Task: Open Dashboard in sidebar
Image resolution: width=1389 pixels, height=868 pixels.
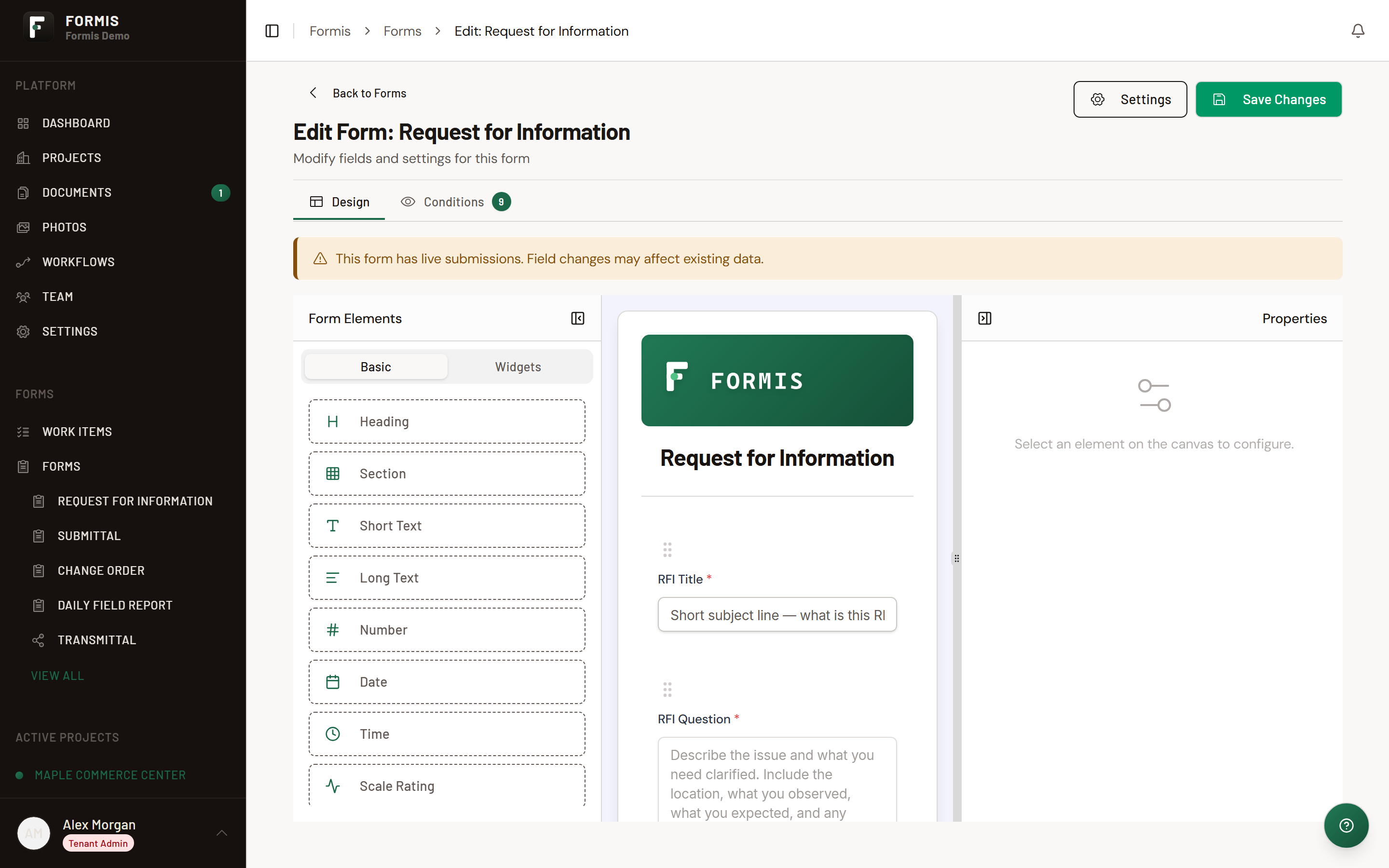Action: coord(123,123)
